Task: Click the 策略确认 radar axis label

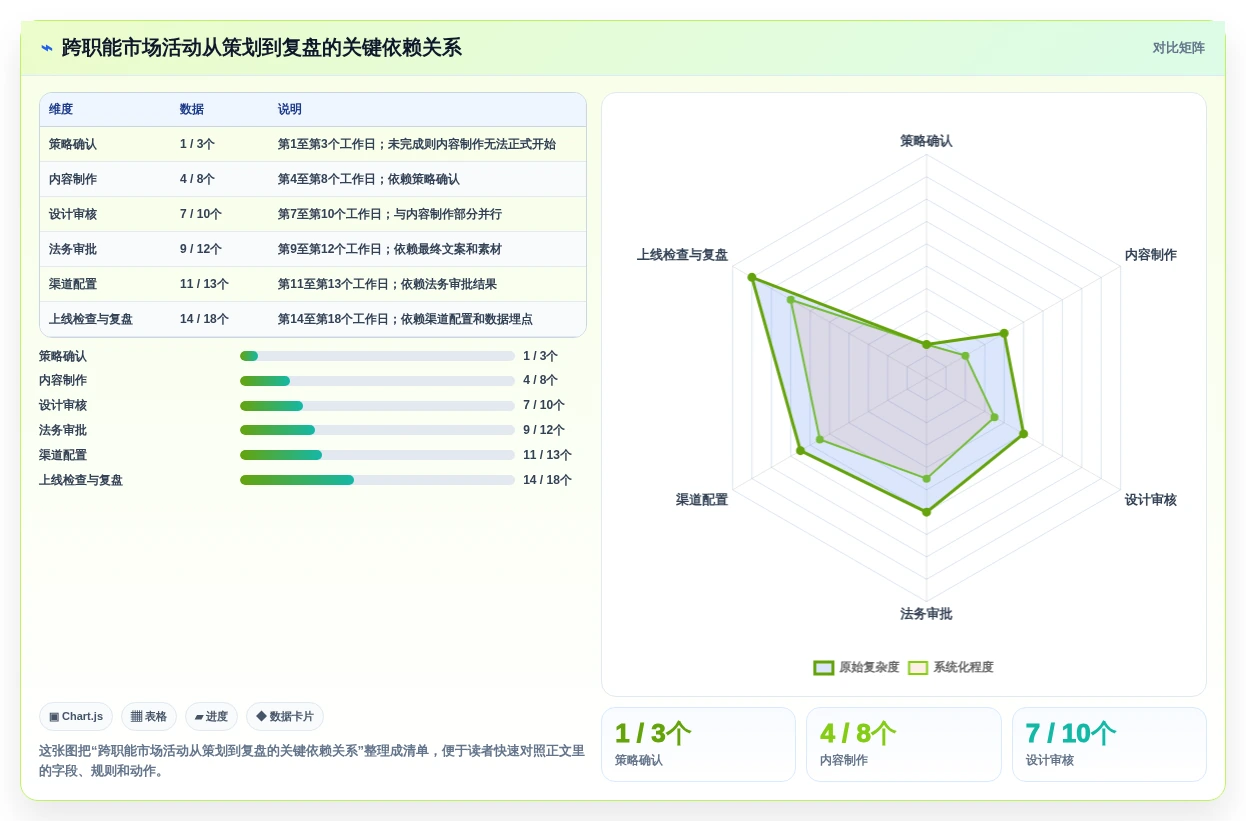Action: tap(926, 141)
